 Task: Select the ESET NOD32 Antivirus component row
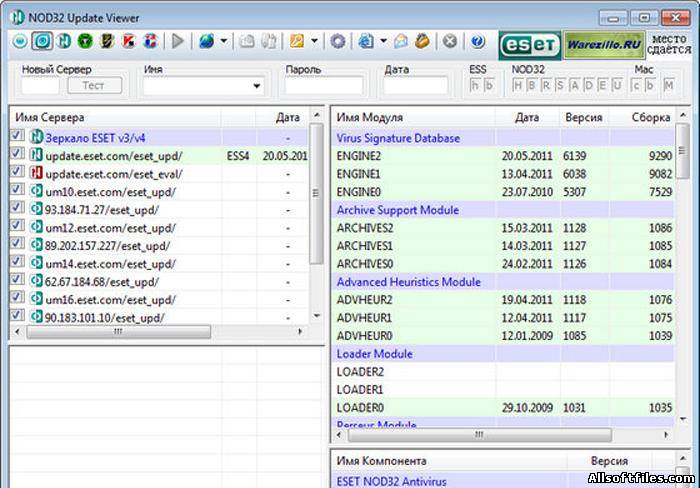pyautogui.click(x=503, y=481)
